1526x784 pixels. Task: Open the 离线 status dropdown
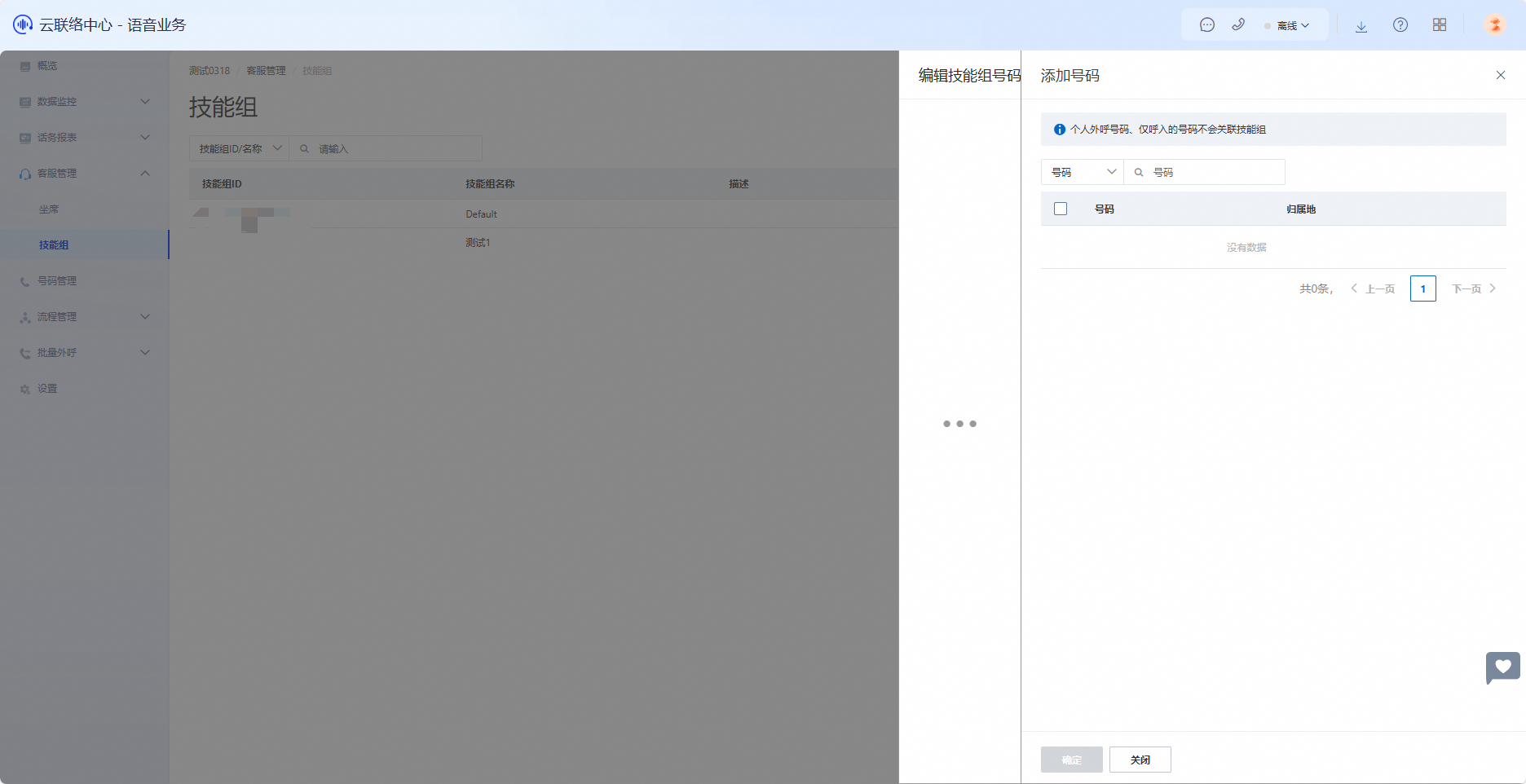point(1287,26)
